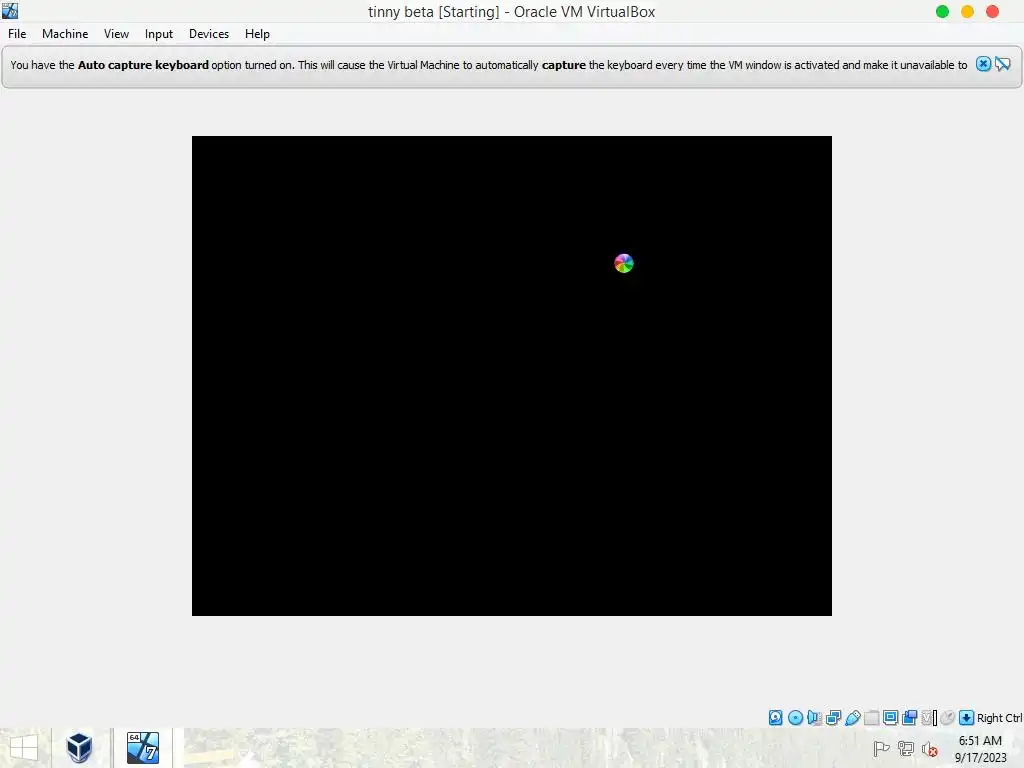Click the network adapters status icon
This screenshot has width=1024, height=768.
(833, 718)
